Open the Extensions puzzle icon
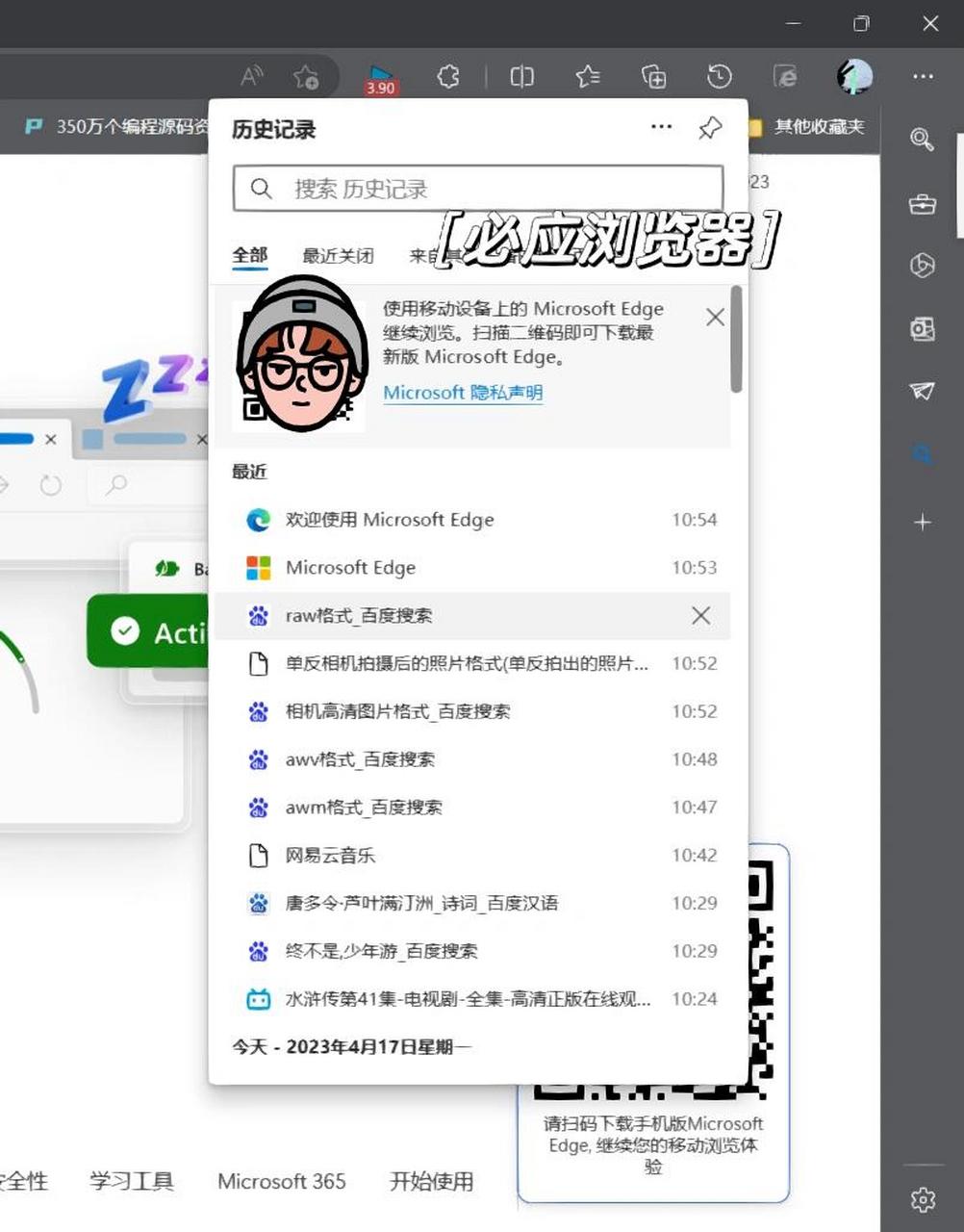The height and width of the screenshot is (1232, 964). point(448,76)
